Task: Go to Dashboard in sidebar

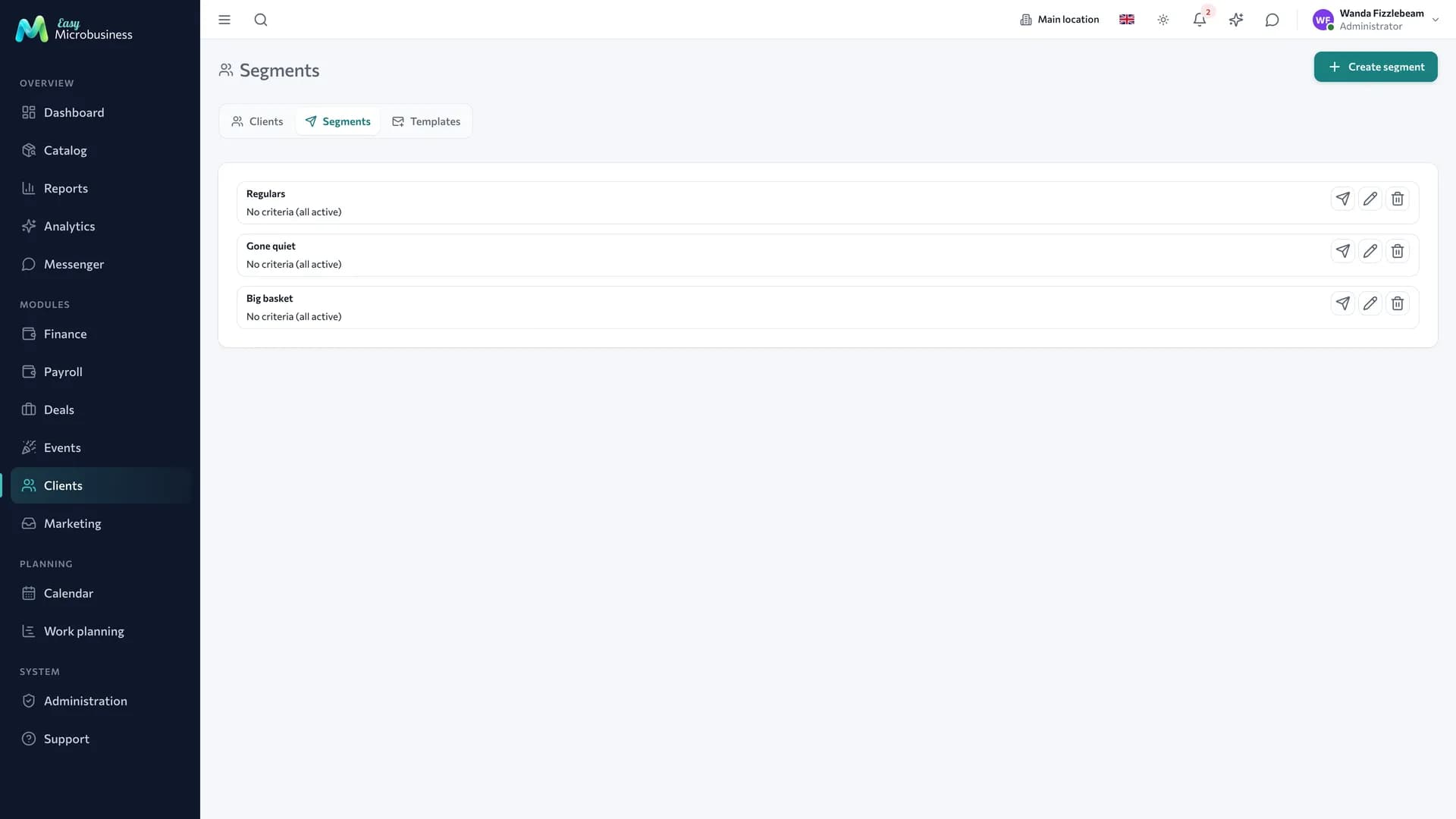Action: pyautogui.click(x=100, y=112)
